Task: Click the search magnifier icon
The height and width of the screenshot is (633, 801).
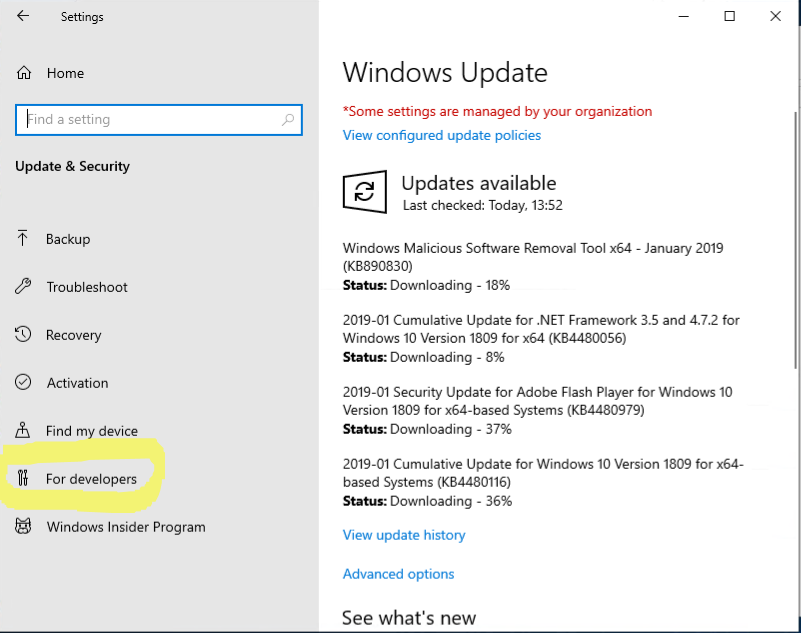Action: click(288, 120)
